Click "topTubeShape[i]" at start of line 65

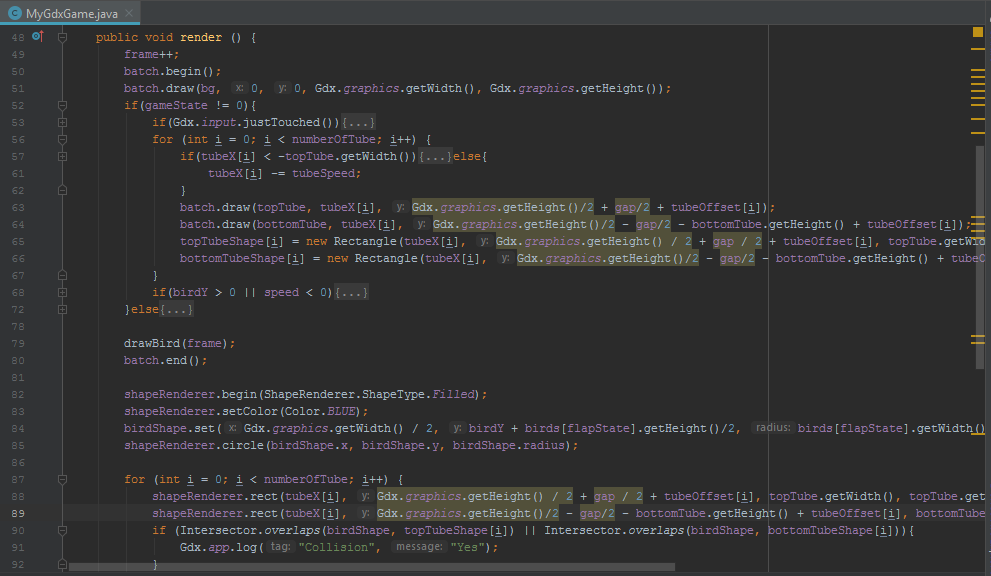click(x=232, y=242)
